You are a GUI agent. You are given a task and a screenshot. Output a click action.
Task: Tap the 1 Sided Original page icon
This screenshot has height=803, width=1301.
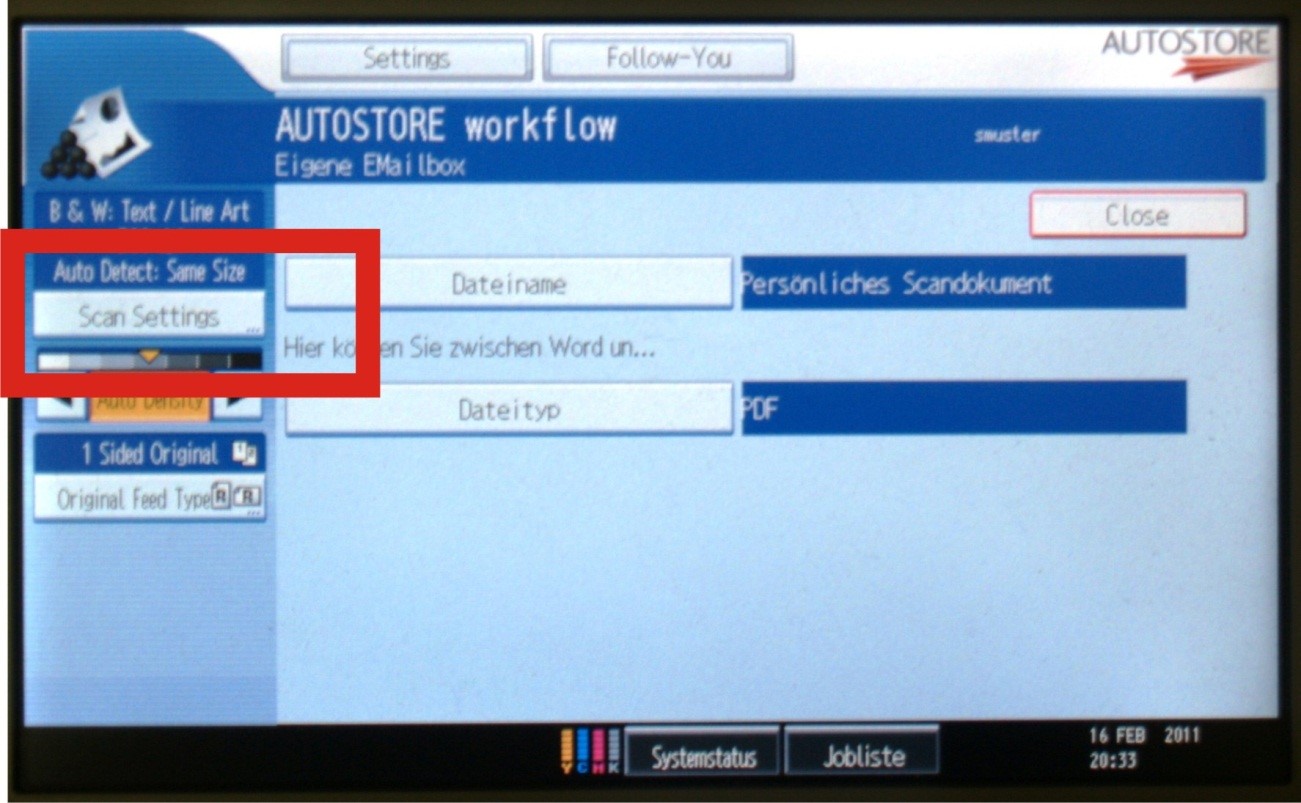(245, 455)
